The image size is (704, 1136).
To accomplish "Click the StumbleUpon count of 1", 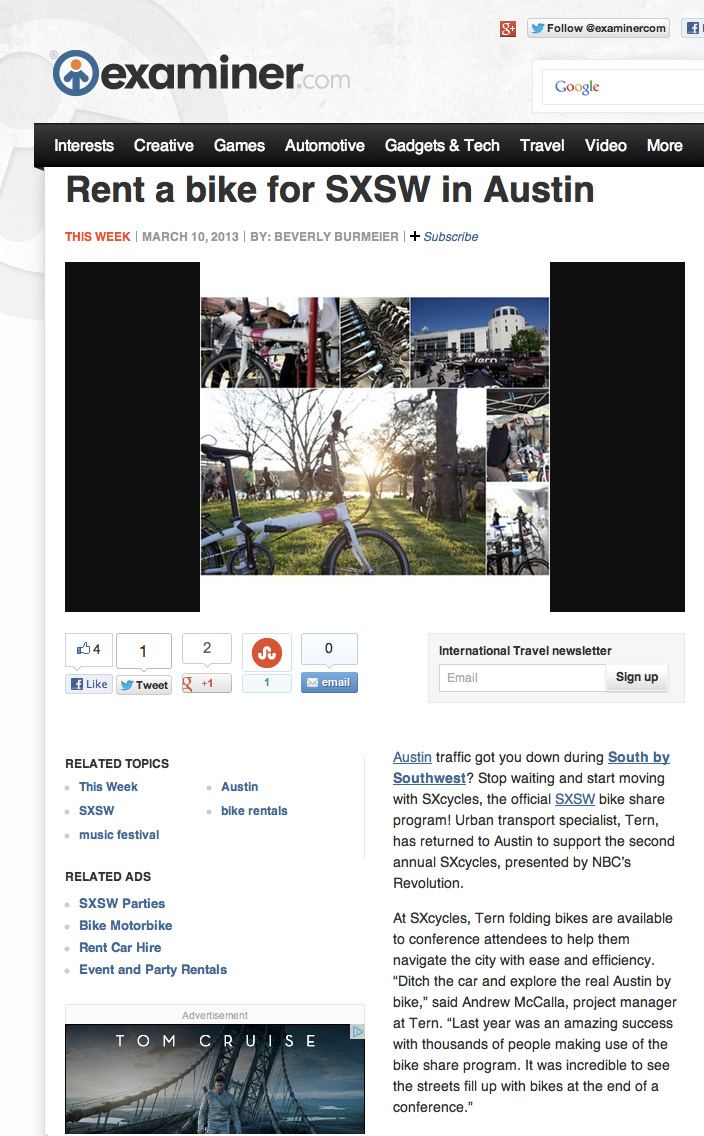I will [x=267, y=682].
